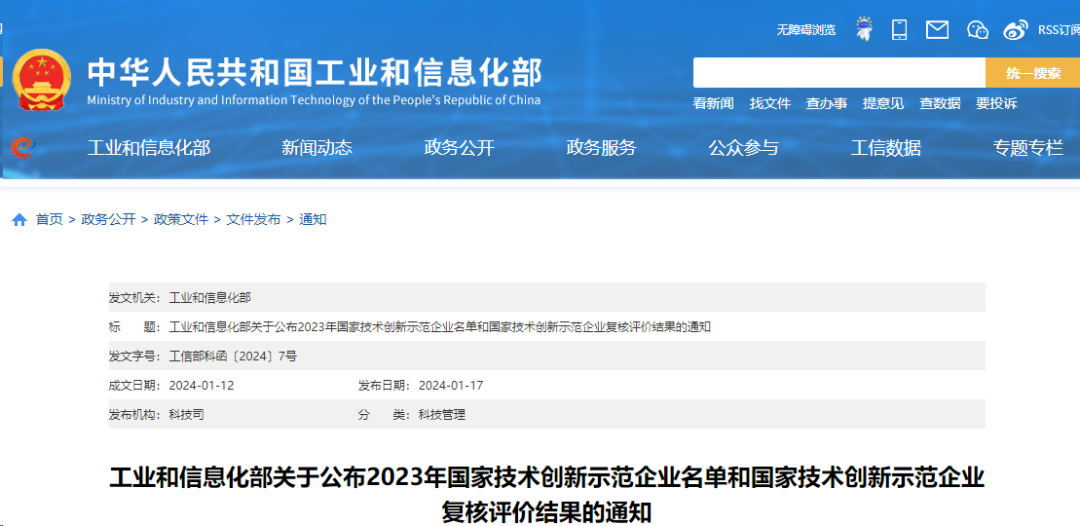The width and height of the screenshot is (1080, 526).
Task: Go to 首页 in breadcrumb
Action: pos(49,220)
